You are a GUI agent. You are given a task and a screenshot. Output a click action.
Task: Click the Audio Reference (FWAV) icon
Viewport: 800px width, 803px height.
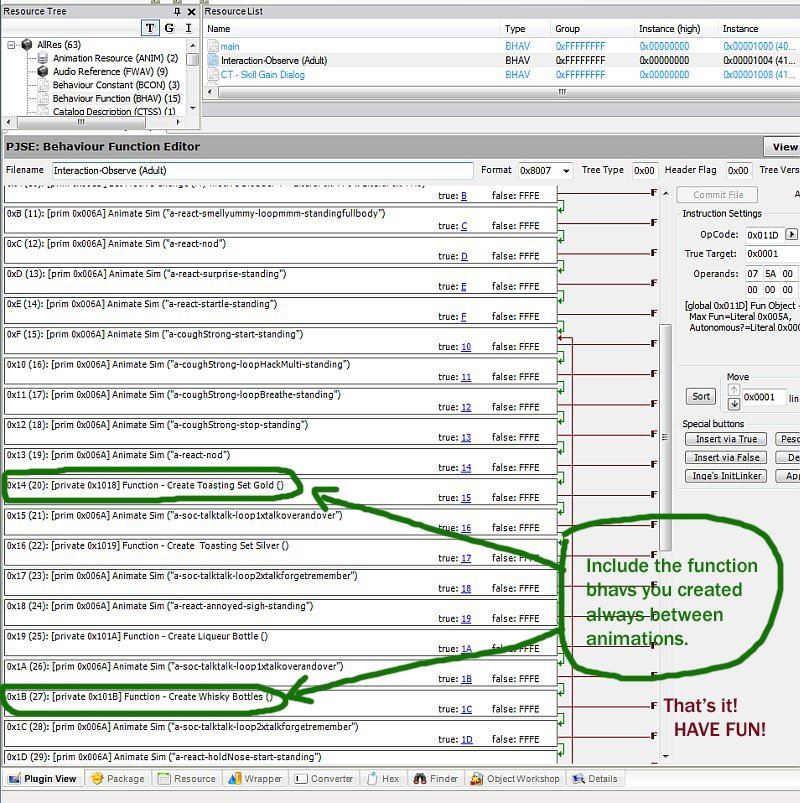click(43, 72)
